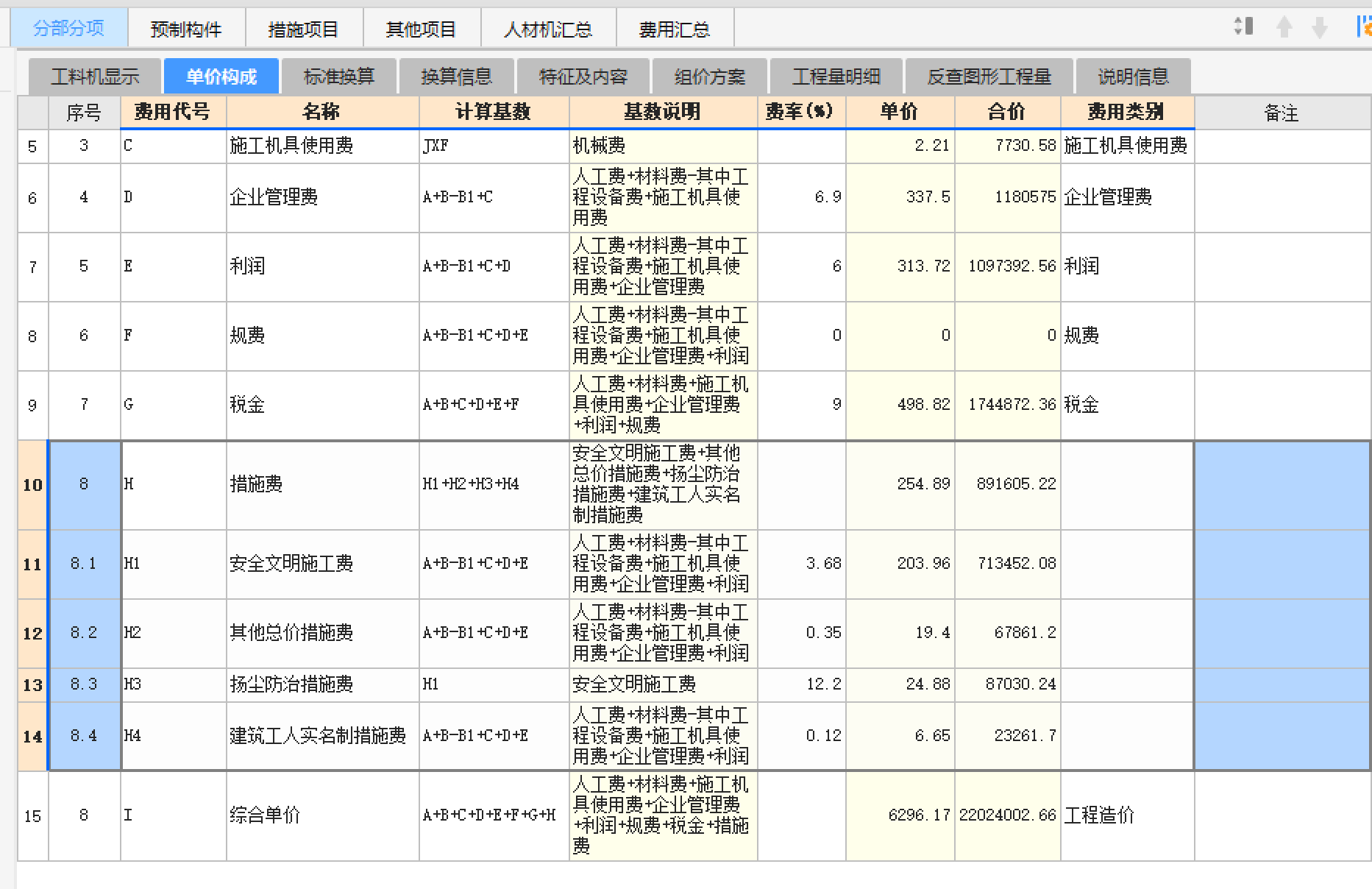Click the move down arrow icon
The height and width of the screenshot is (889, 1372).
click(1320, 27)
